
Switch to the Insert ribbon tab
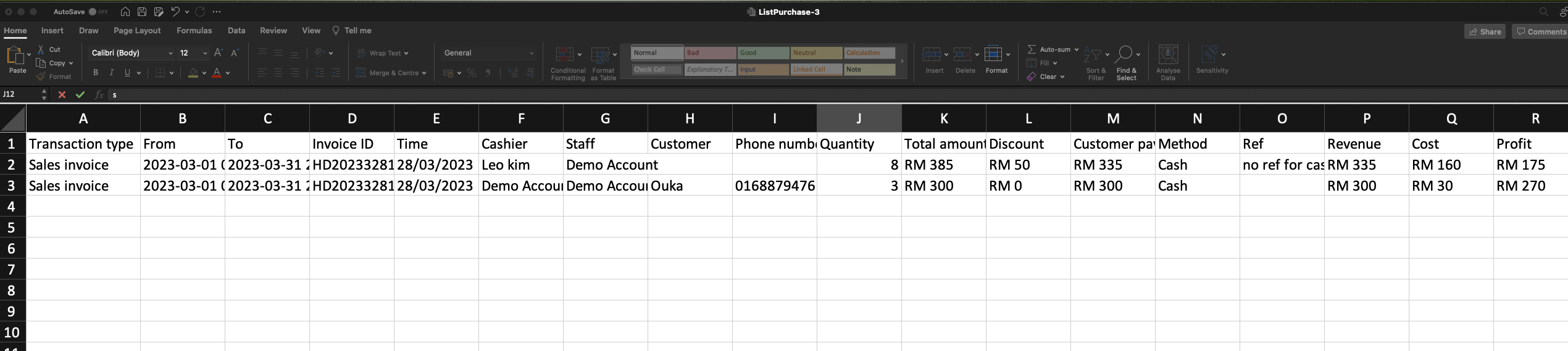point(52,30)
